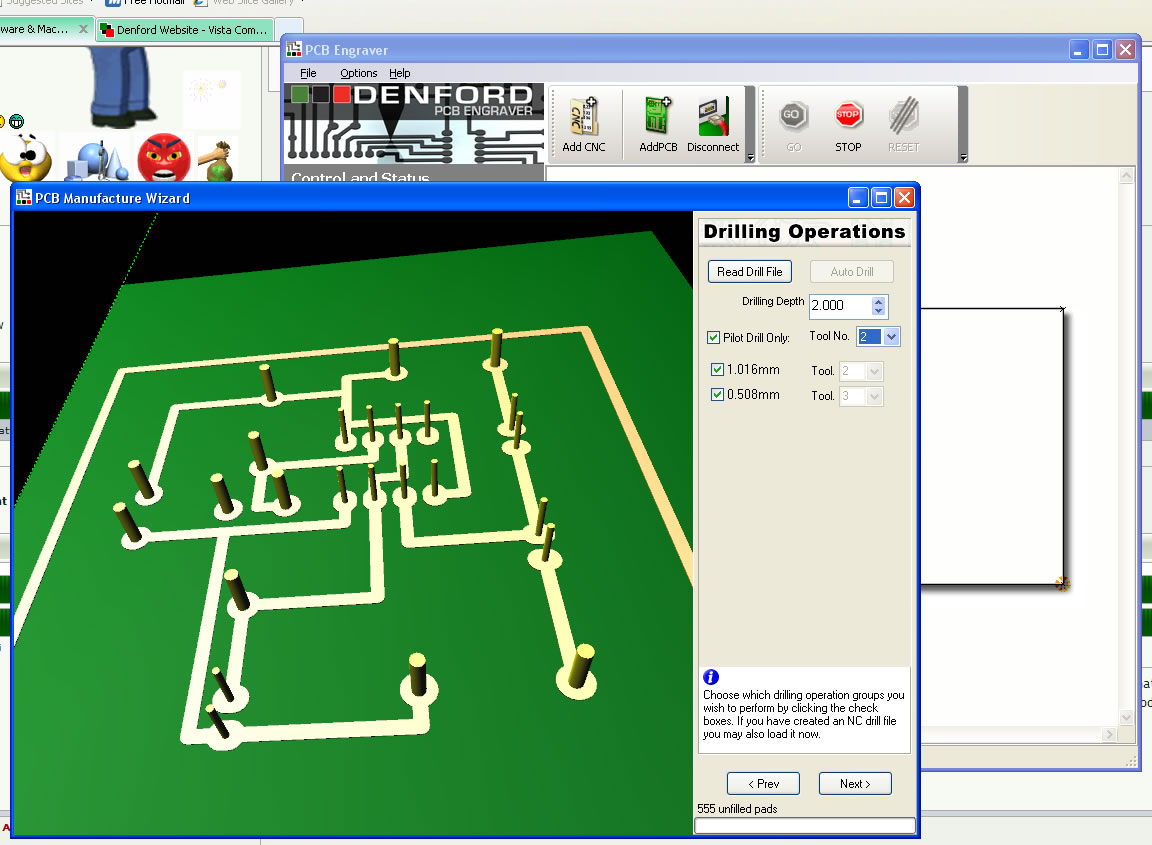Open the File menu in PCB Engraver
The width and height of the screenshot is (1152, 845).
308,73
